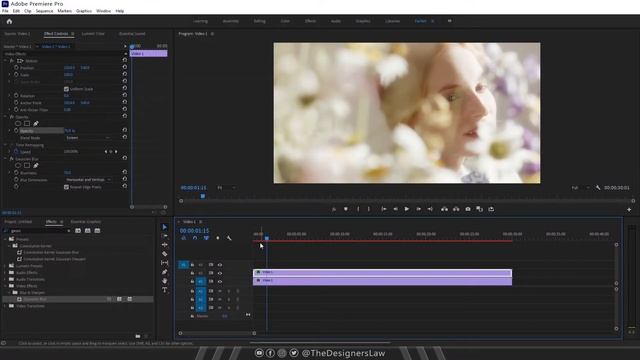Select the Hand tool
This screenshot has width=640, height=360.
coord(164,281)
